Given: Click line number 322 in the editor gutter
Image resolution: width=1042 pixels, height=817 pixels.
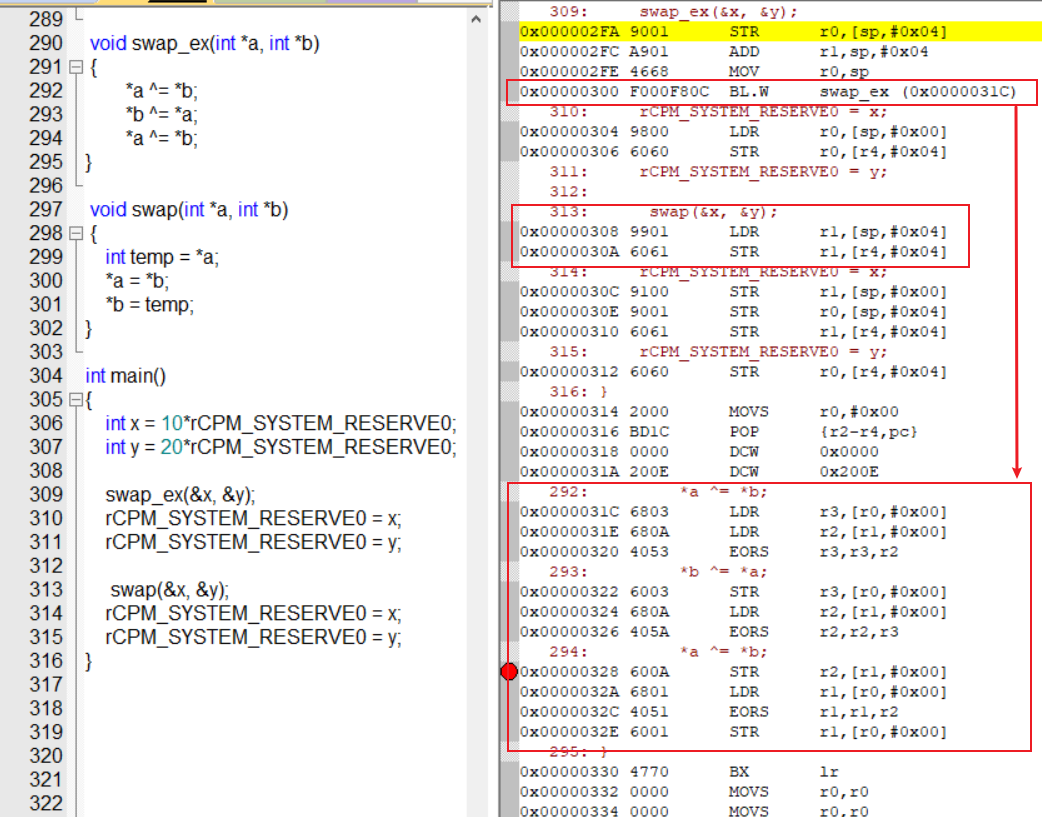Looking at the screenshot, I should [x=46, y=803].
